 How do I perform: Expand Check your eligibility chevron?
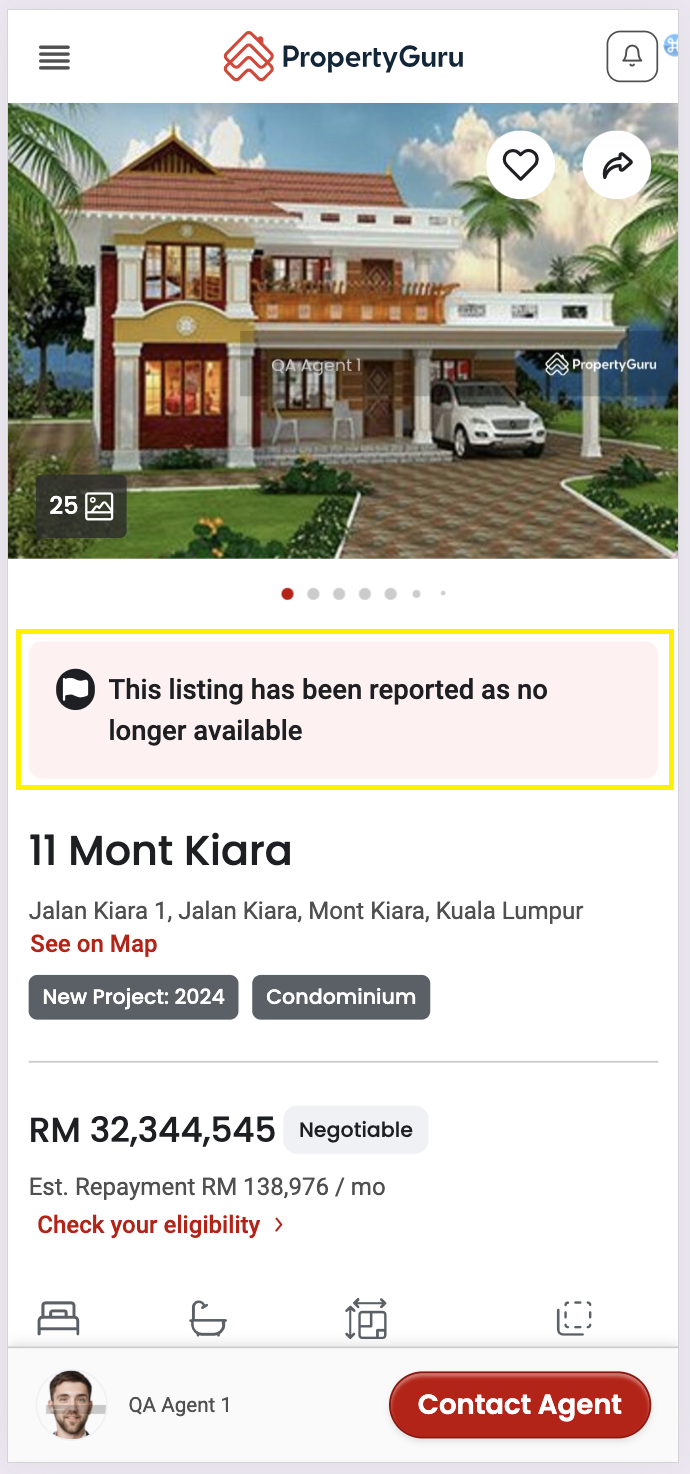279,1225
